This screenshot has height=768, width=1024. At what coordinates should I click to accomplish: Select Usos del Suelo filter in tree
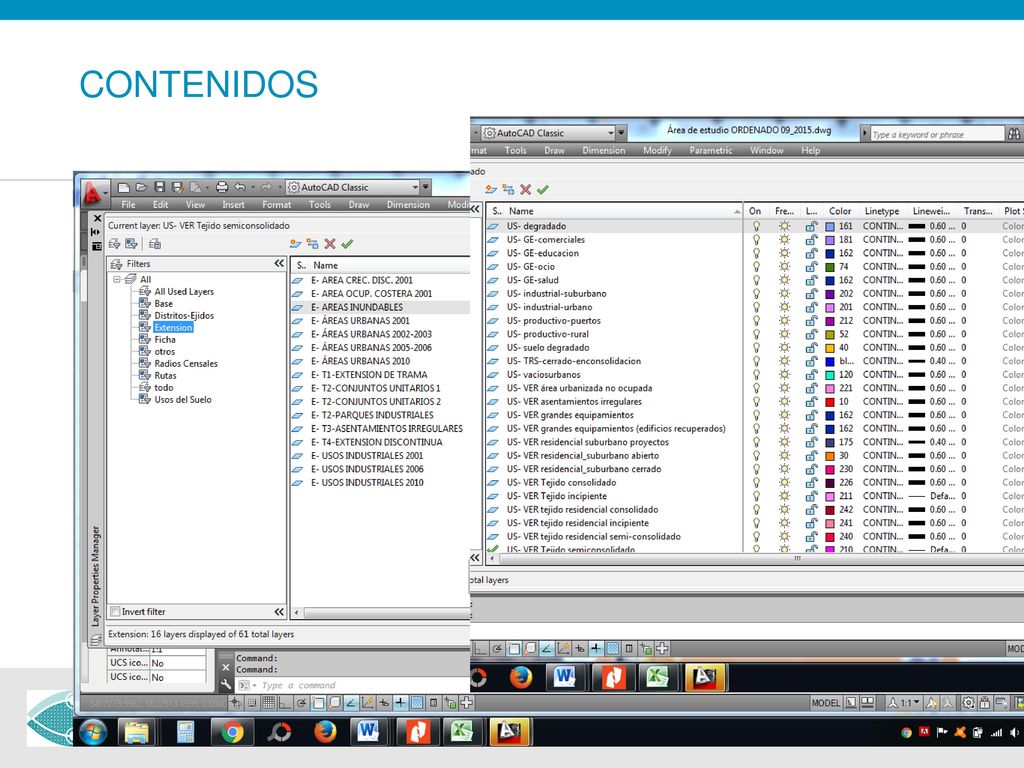click(x=182, y=400)
